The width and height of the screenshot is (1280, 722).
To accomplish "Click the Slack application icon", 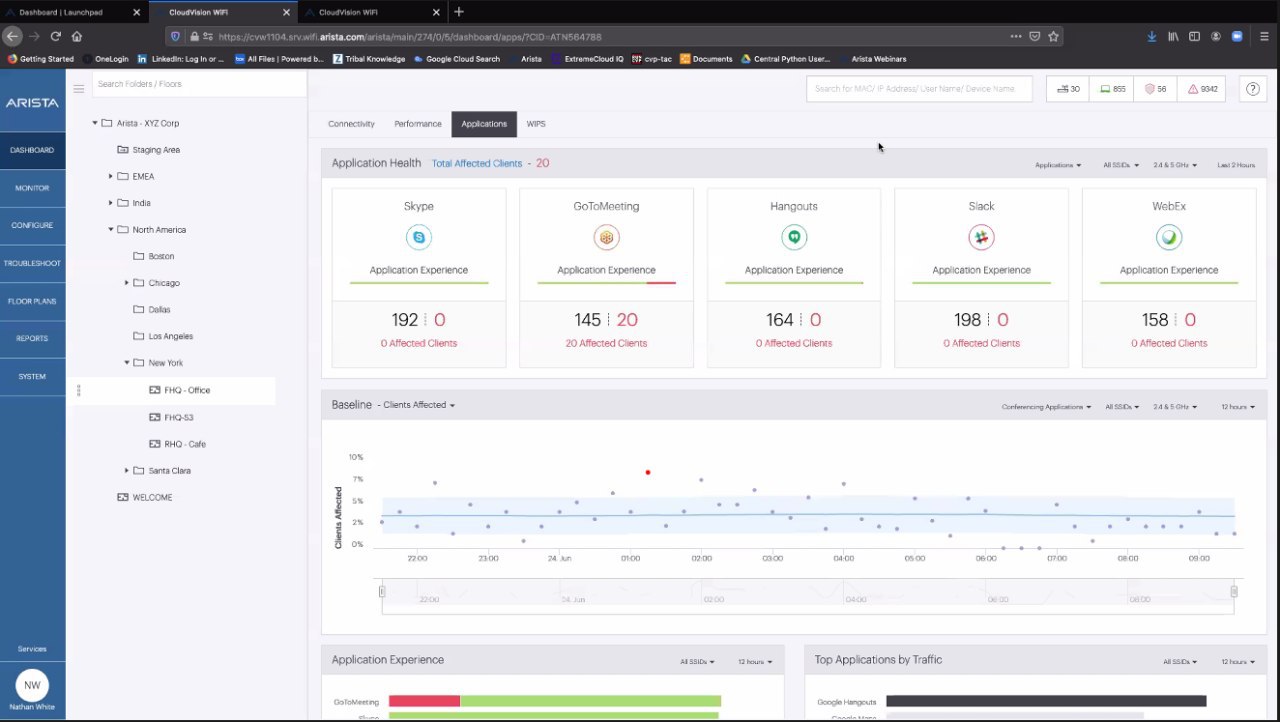I will [981, 237].
